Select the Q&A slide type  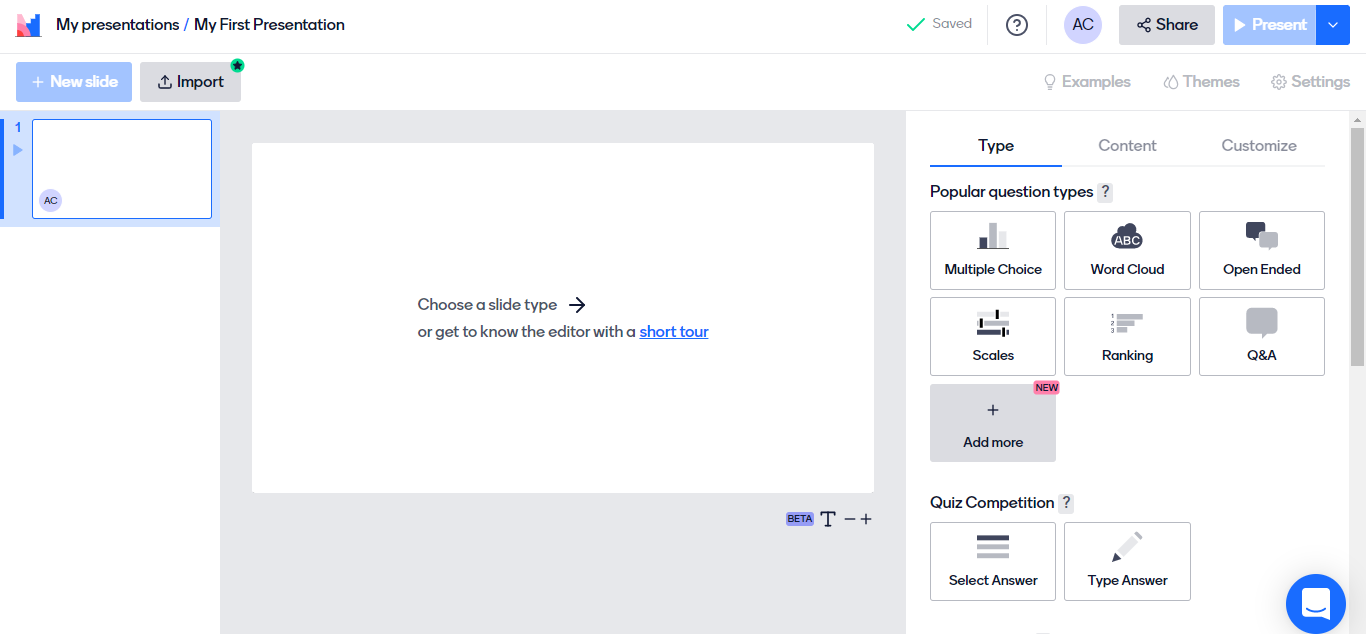1261,336
